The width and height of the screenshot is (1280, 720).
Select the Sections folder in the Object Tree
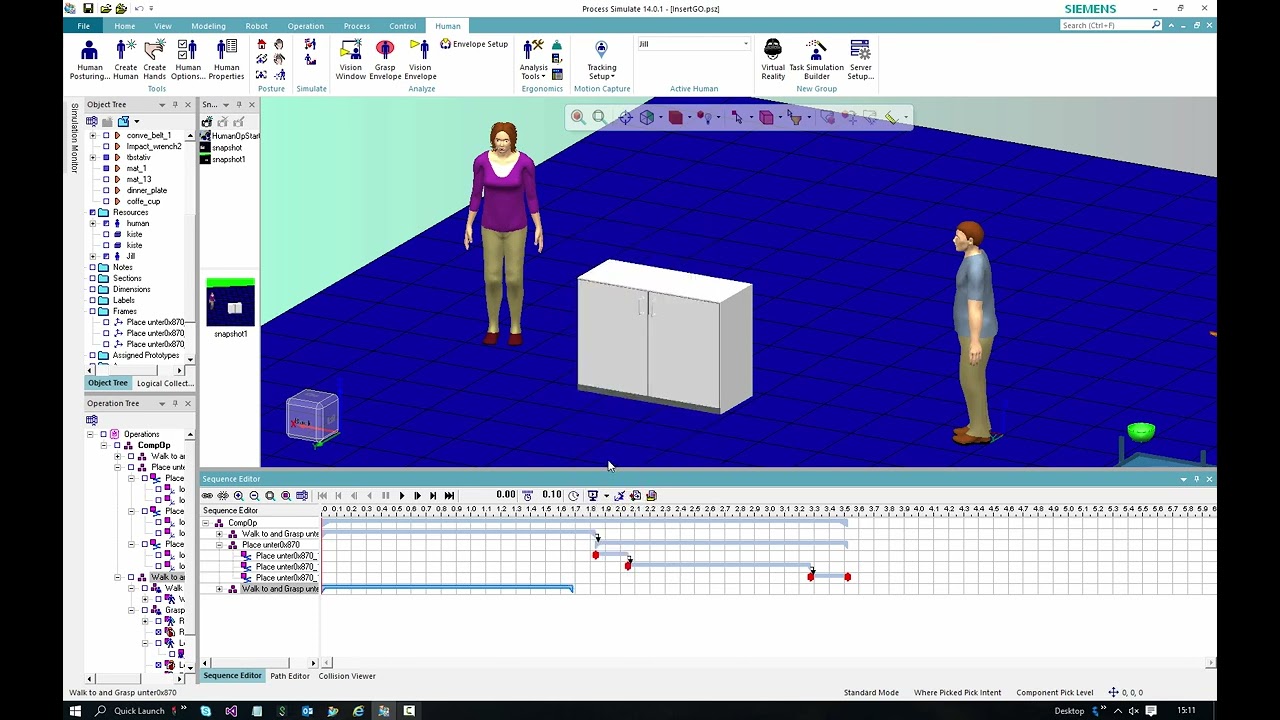(127, 278)
